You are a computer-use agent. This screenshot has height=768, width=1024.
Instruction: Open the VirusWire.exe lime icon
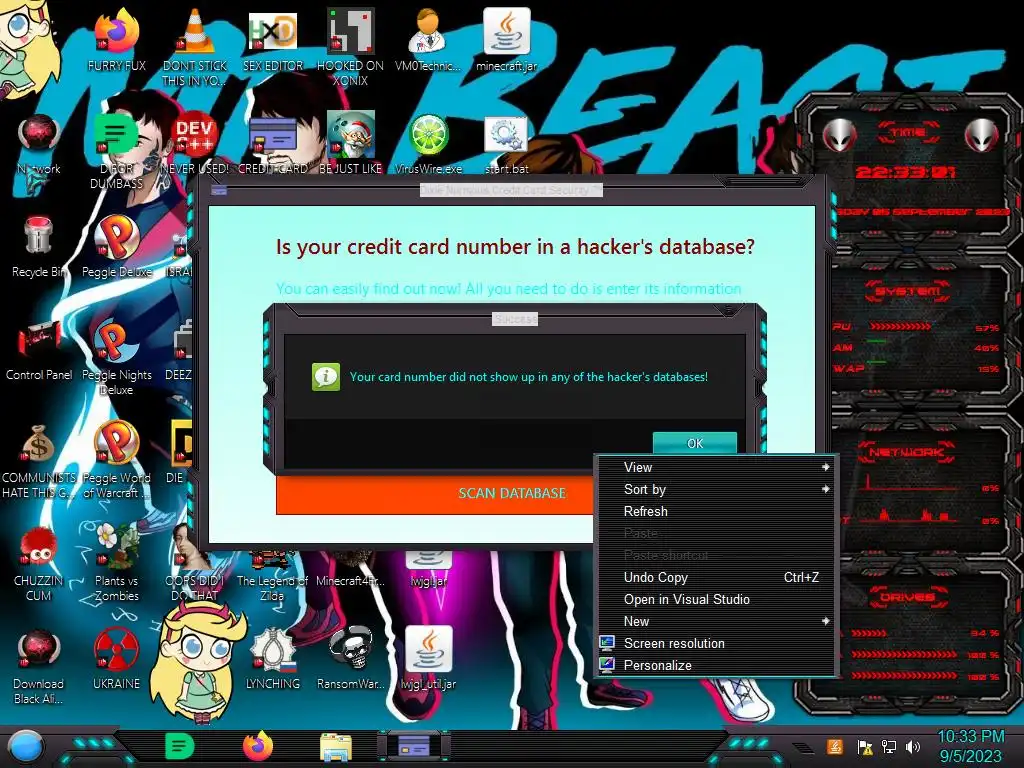coord(428,136)
